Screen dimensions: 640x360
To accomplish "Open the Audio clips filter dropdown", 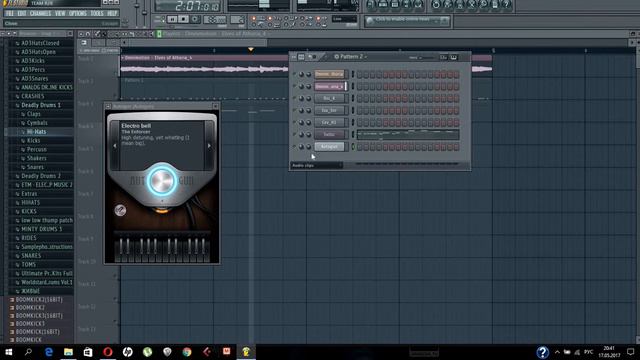I will (317, 165).
